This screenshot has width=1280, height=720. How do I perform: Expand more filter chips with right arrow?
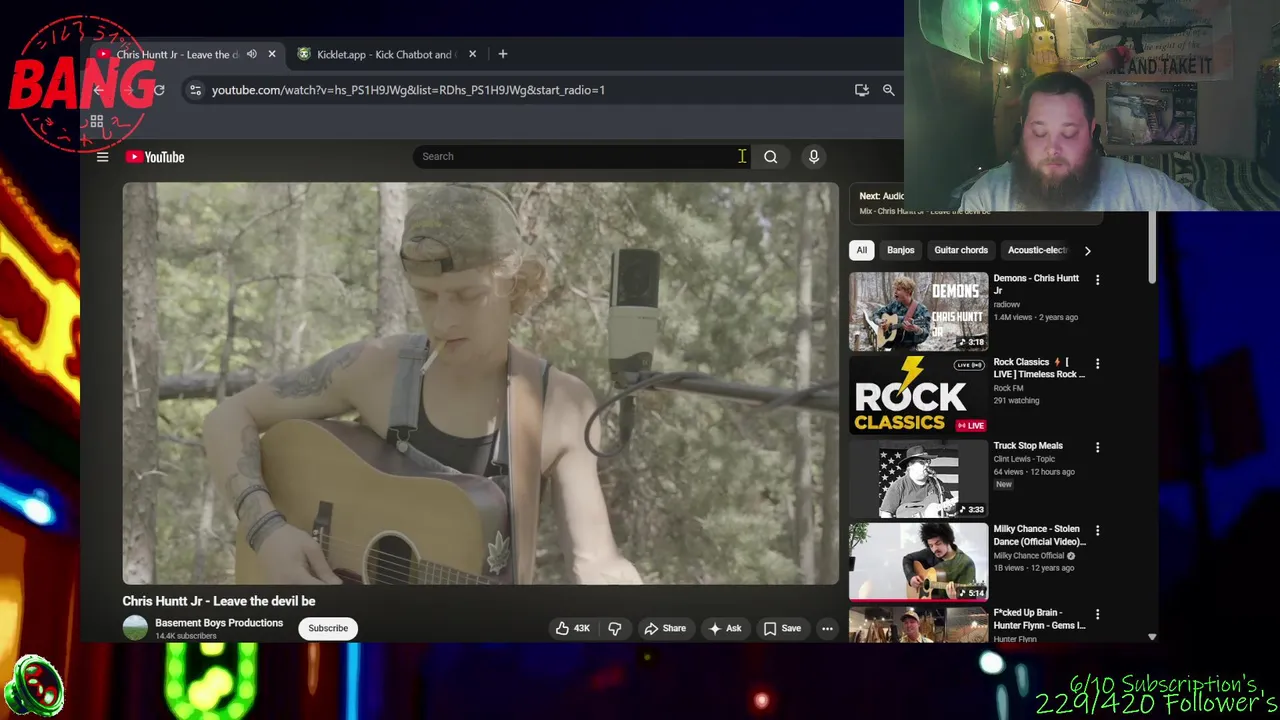pyautogui.click(x=1087, y=250)
